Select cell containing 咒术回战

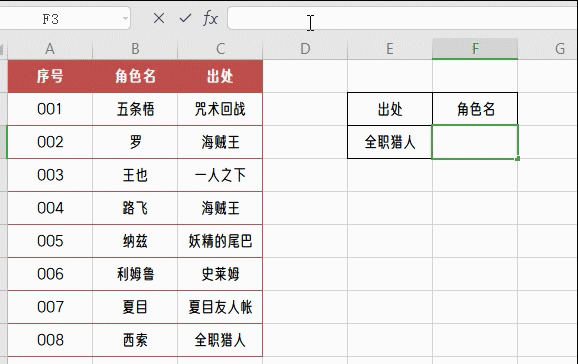(x=220, y=109)
